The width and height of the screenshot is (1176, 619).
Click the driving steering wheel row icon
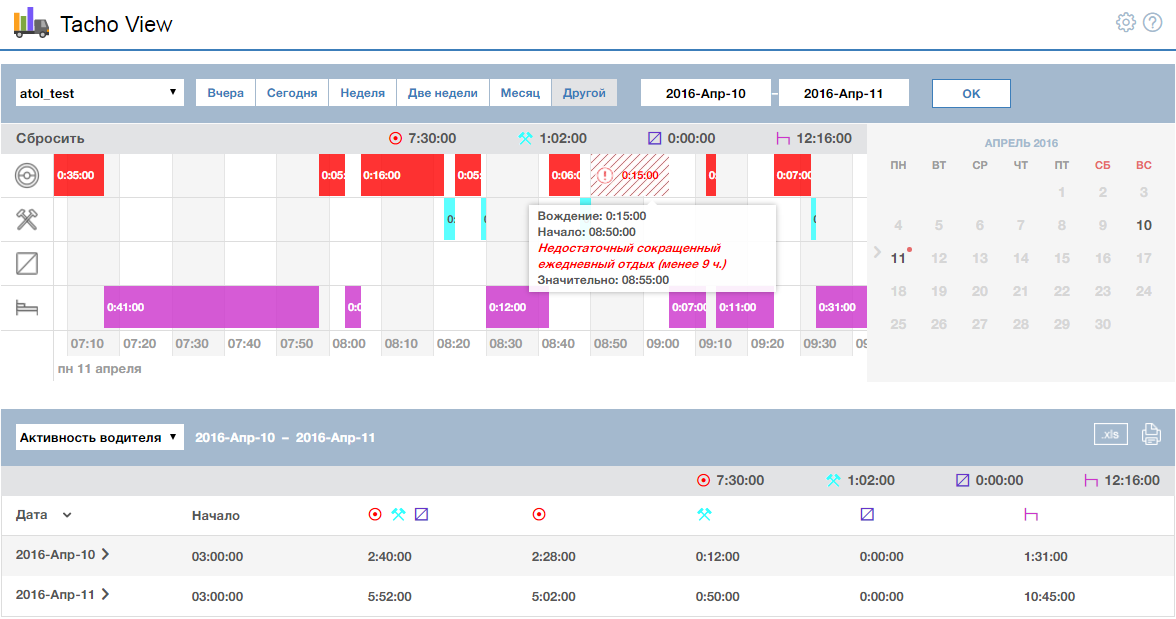27,176
